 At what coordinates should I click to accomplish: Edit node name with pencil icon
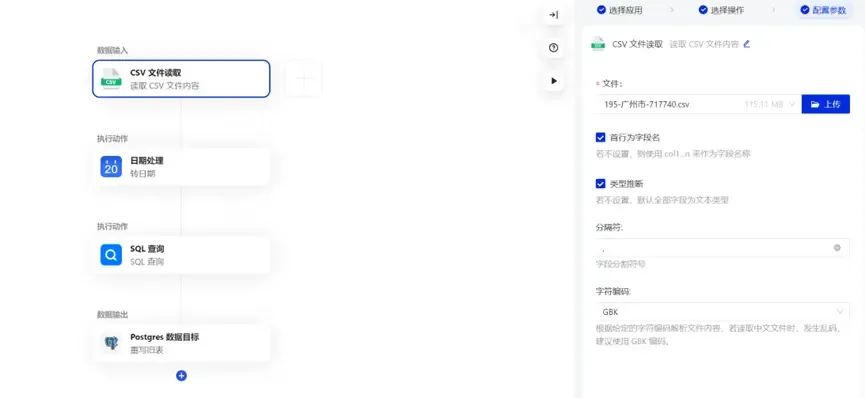tap(747, 44)
